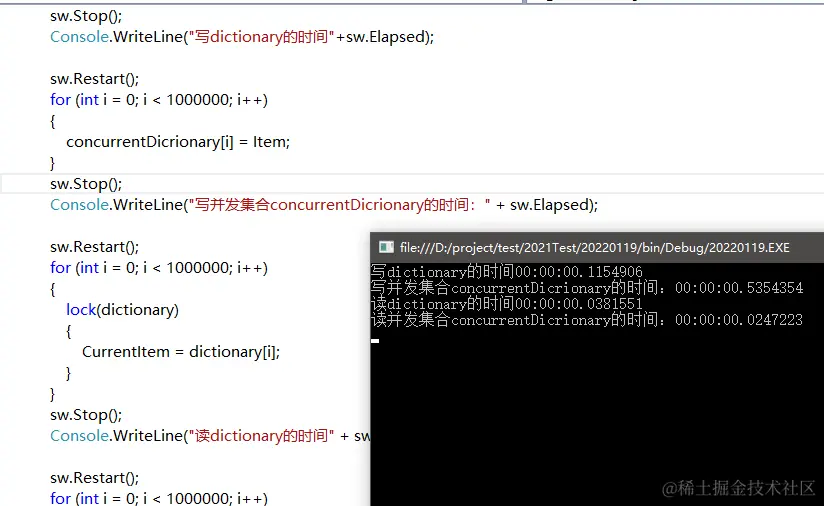This screenshot has width=824, height=506.
Task: Select console output line ending 5354354
Action: [587, 287]
